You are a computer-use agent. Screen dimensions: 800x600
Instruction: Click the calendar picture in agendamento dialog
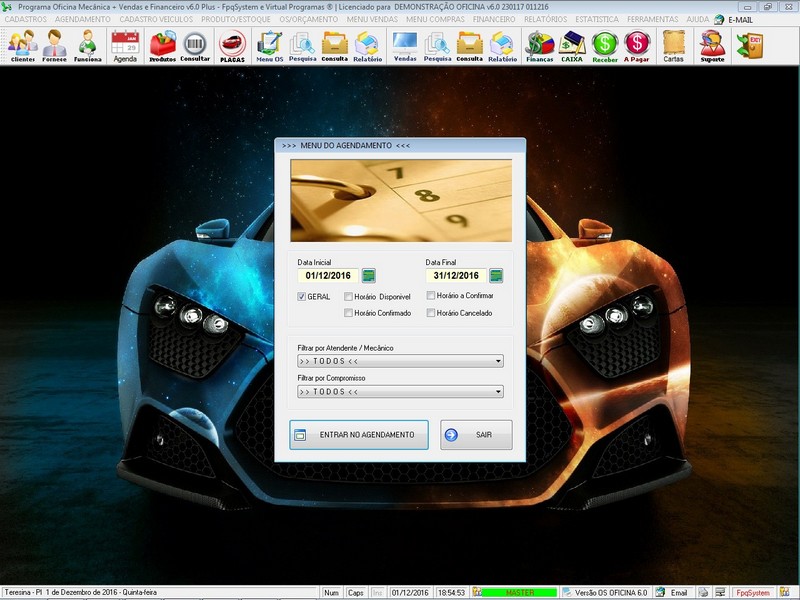pyautogui.click(x=401, y=201)
